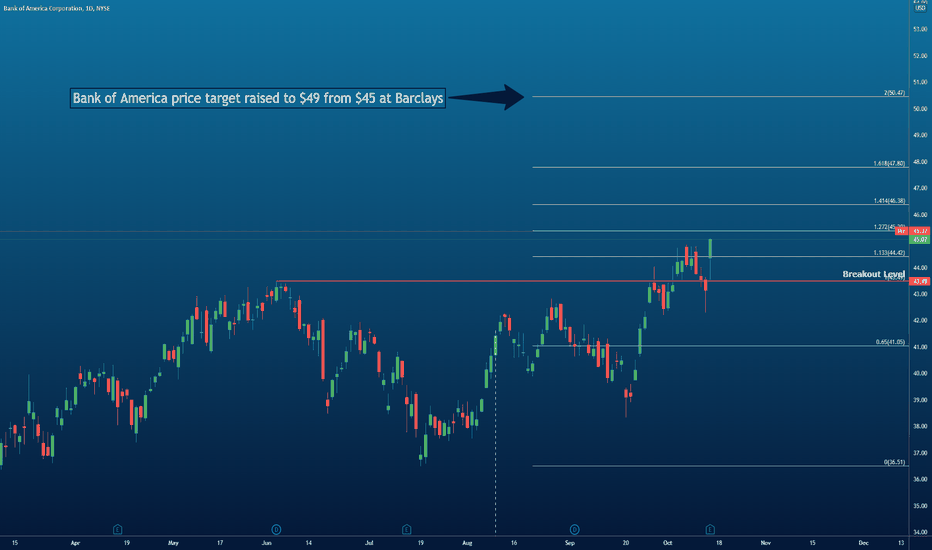Click the 35.00 price axis label
Viewport: 932px width, 550px height.
coord(920,506)
